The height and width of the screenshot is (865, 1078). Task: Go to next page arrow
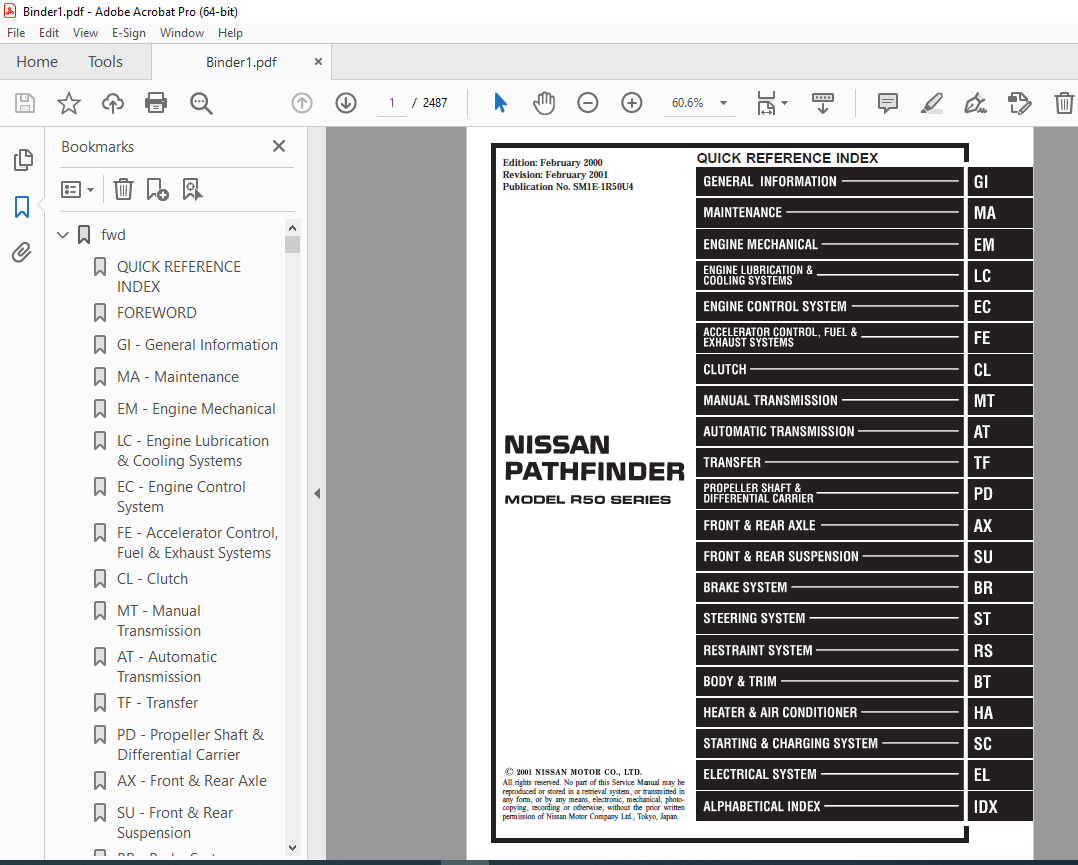click(346, 103)
